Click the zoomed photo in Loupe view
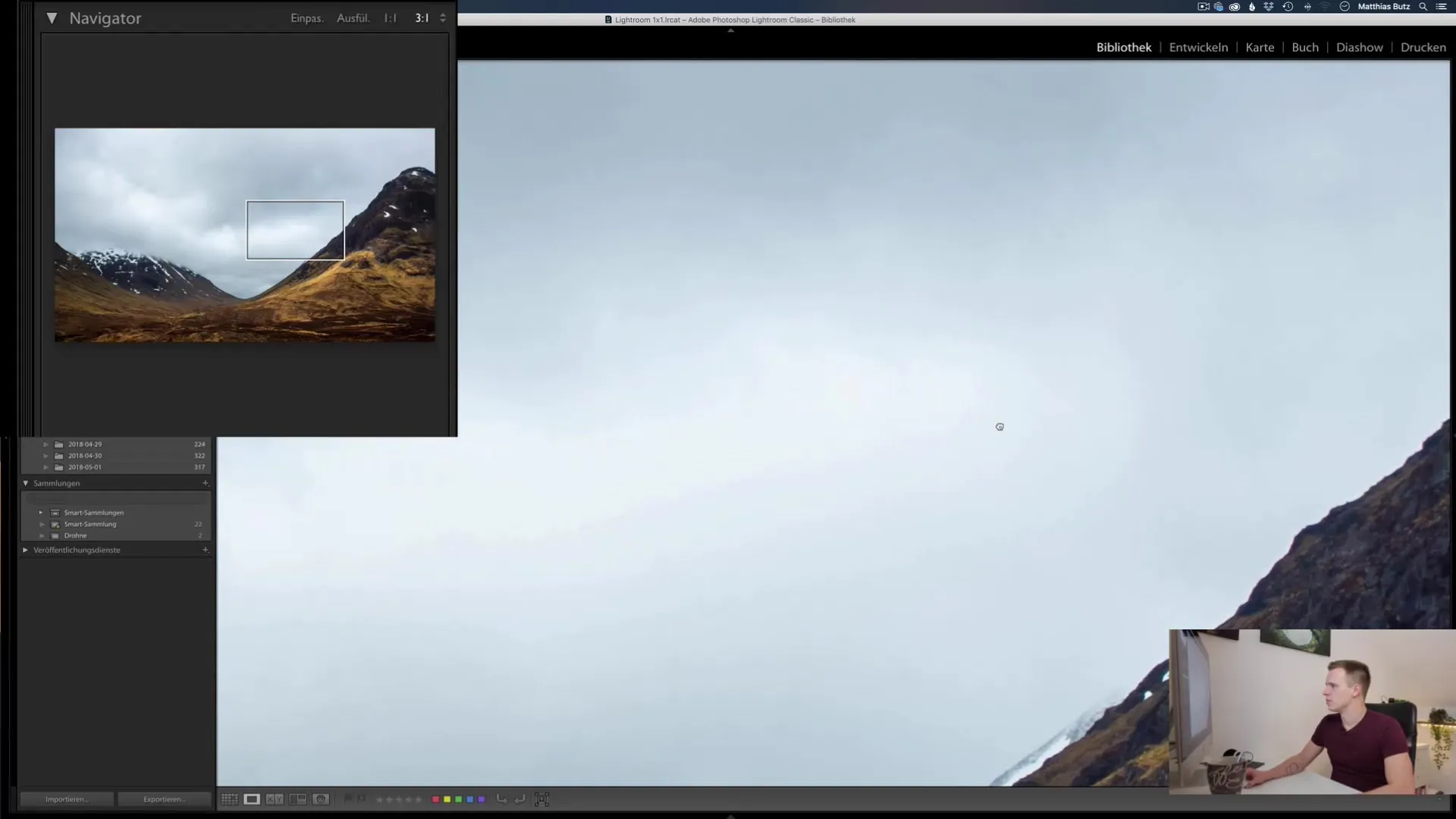The width and height of the screenshot is (1456, 819). pos(833,423)
